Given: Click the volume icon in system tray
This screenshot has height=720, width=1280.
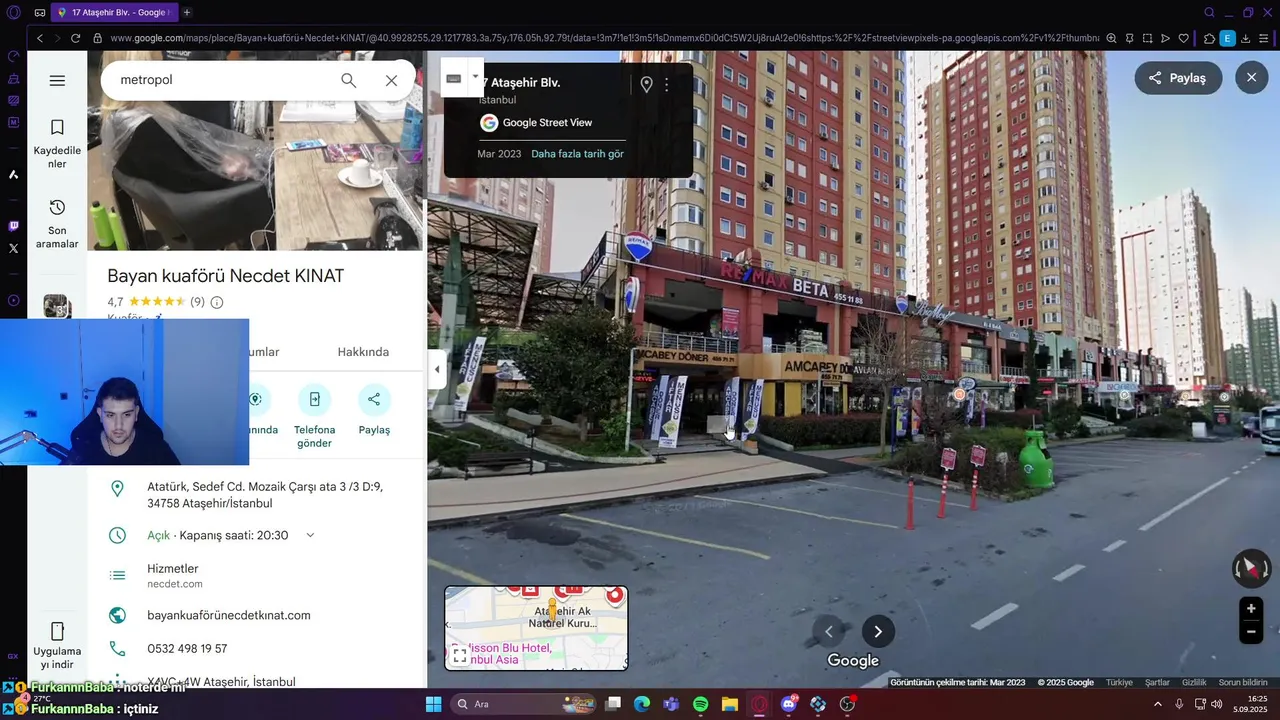Looking at the screenshot, I should [x=1216, y=704].
